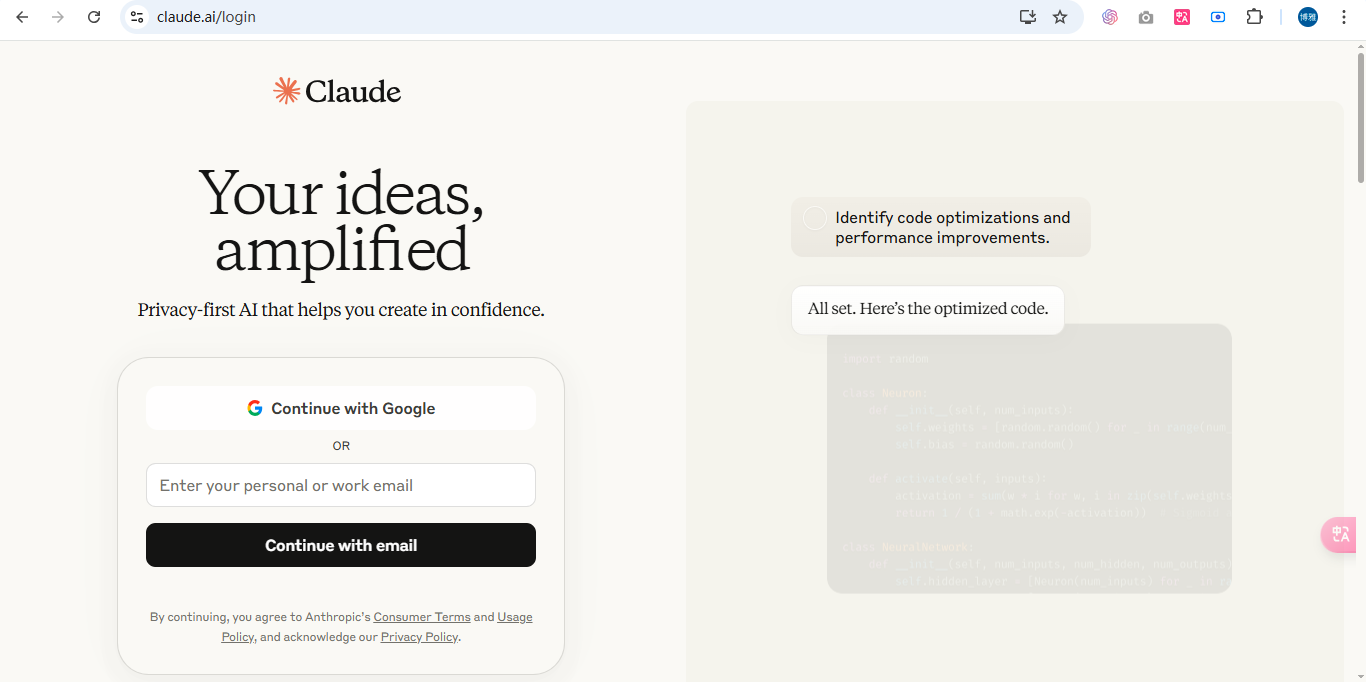Click Continue with email button
Screen dimensions: 1366x682
341,545
